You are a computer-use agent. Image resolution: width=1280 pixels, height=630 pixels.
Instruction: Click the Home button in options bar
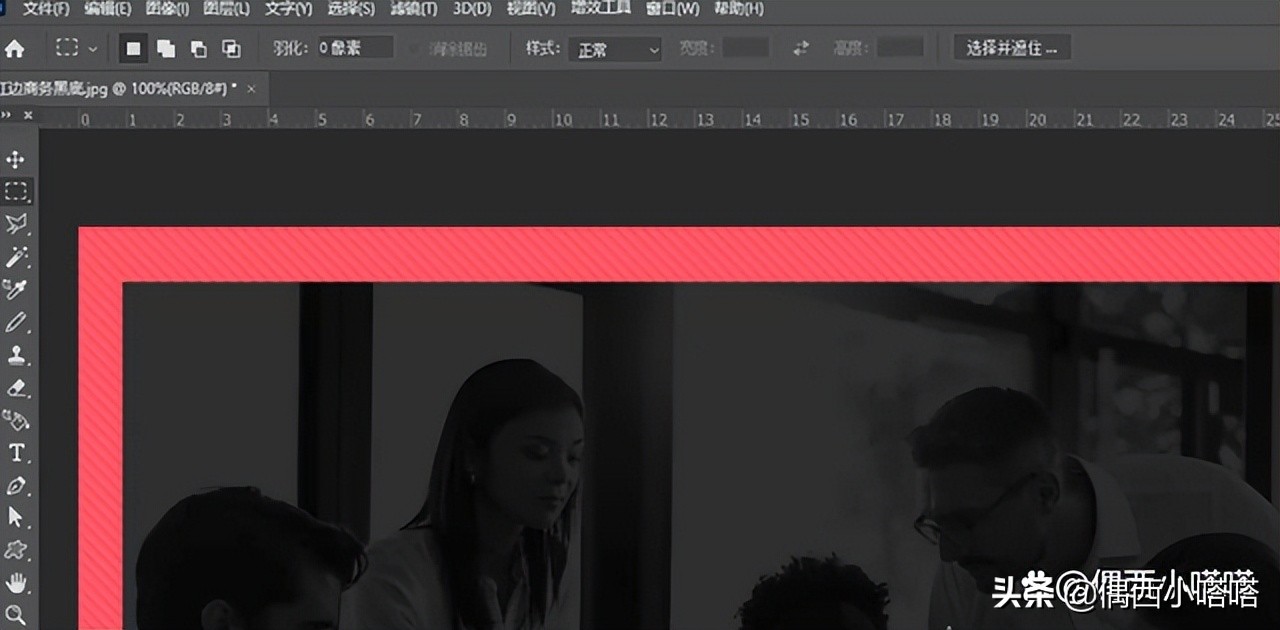tap(14, 47)
